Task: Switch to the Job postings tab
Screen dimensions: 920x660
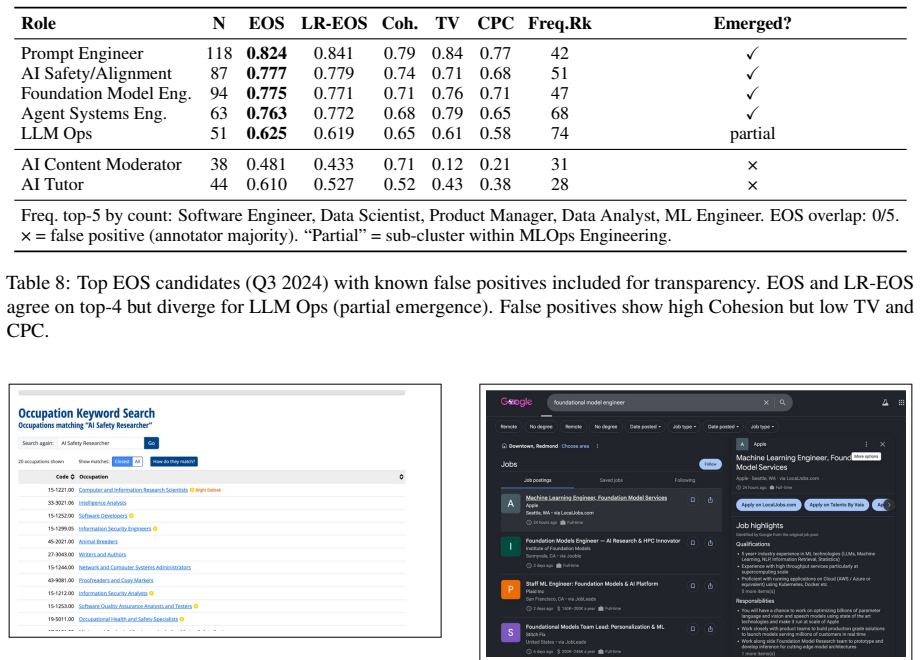Action: (537, 480)
